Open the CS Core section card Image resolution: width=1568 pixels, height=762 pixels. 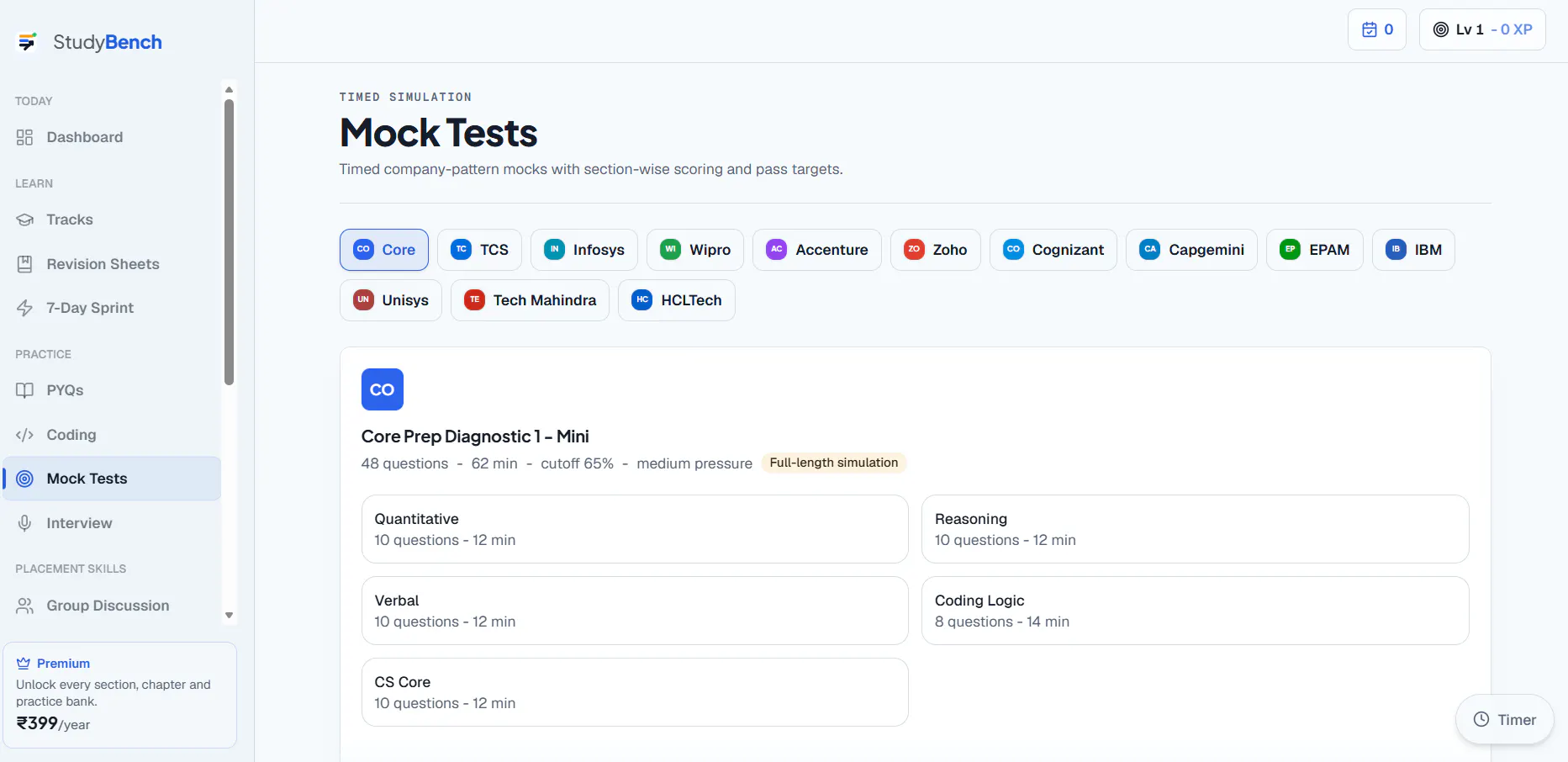635,692
